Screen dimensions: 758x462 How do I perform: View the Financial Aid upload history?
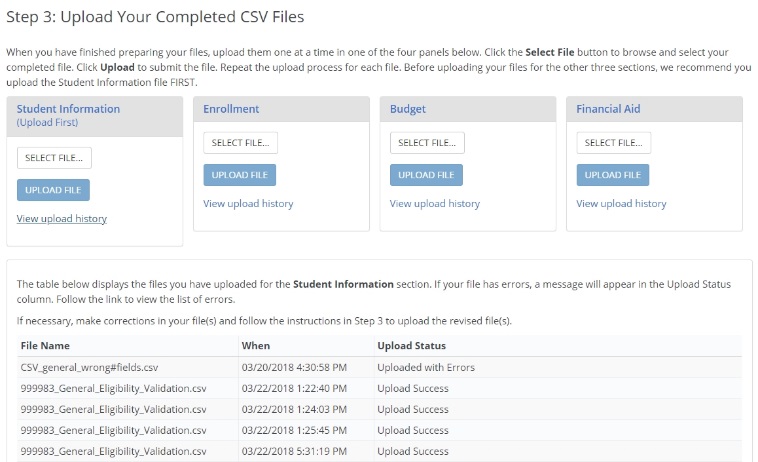pos(621,203)
